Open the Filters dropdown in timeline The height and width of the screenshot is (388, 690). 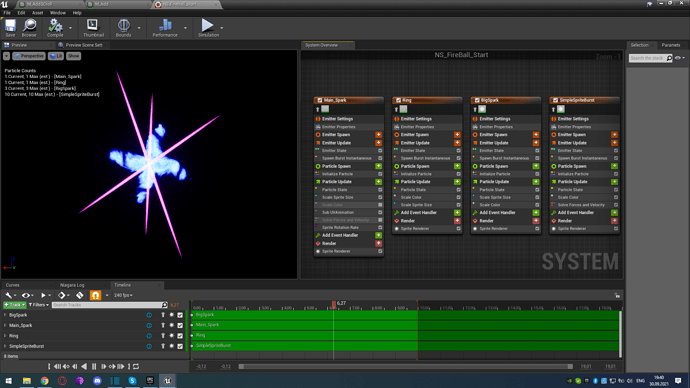[38, 305]
